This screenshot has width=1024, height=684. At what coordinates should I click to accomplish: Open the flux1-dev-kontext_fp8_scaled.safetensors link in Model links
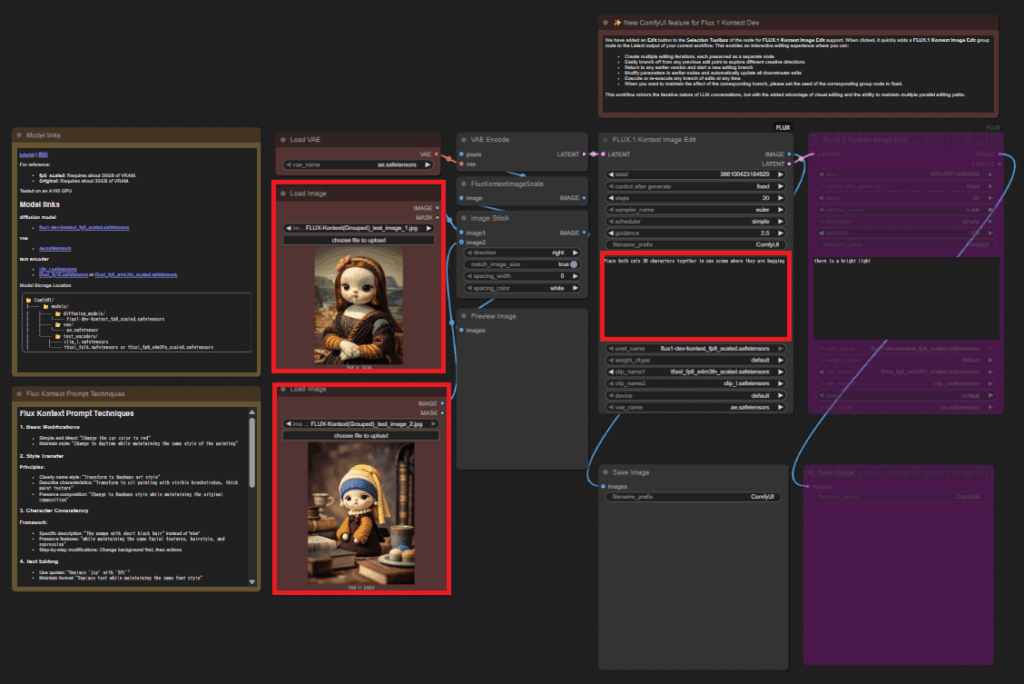(84, 227)
